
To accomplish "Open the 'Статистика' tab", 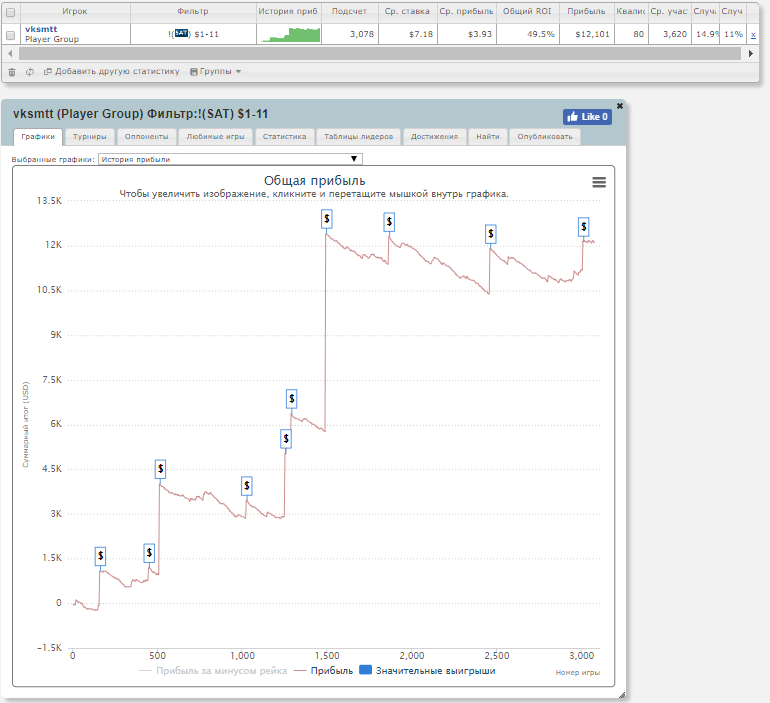I will tap(284, 137).
